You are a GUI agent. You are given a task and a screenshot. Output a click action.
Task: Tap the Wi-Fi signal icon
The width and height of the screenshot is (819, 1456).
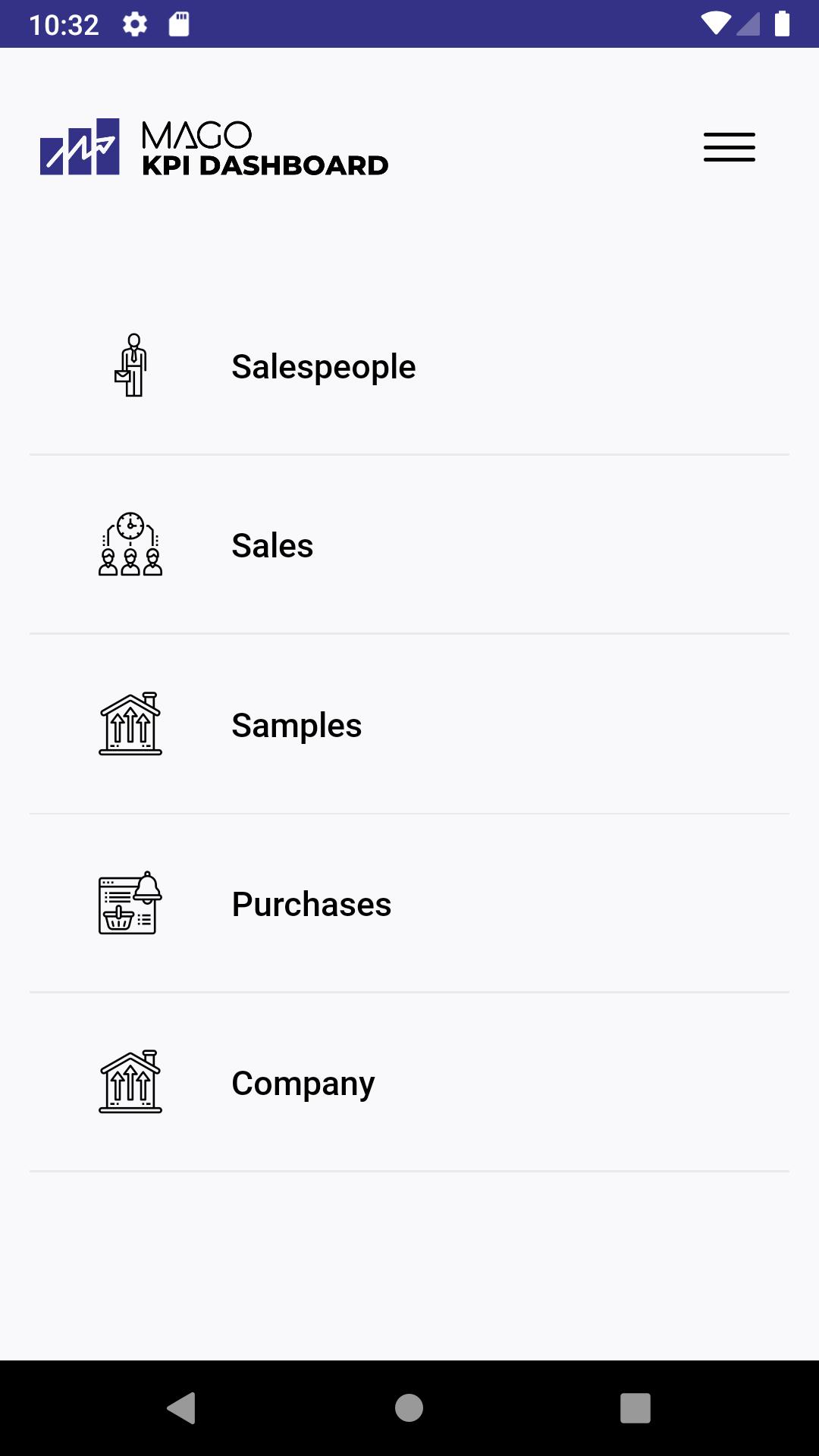716,24
